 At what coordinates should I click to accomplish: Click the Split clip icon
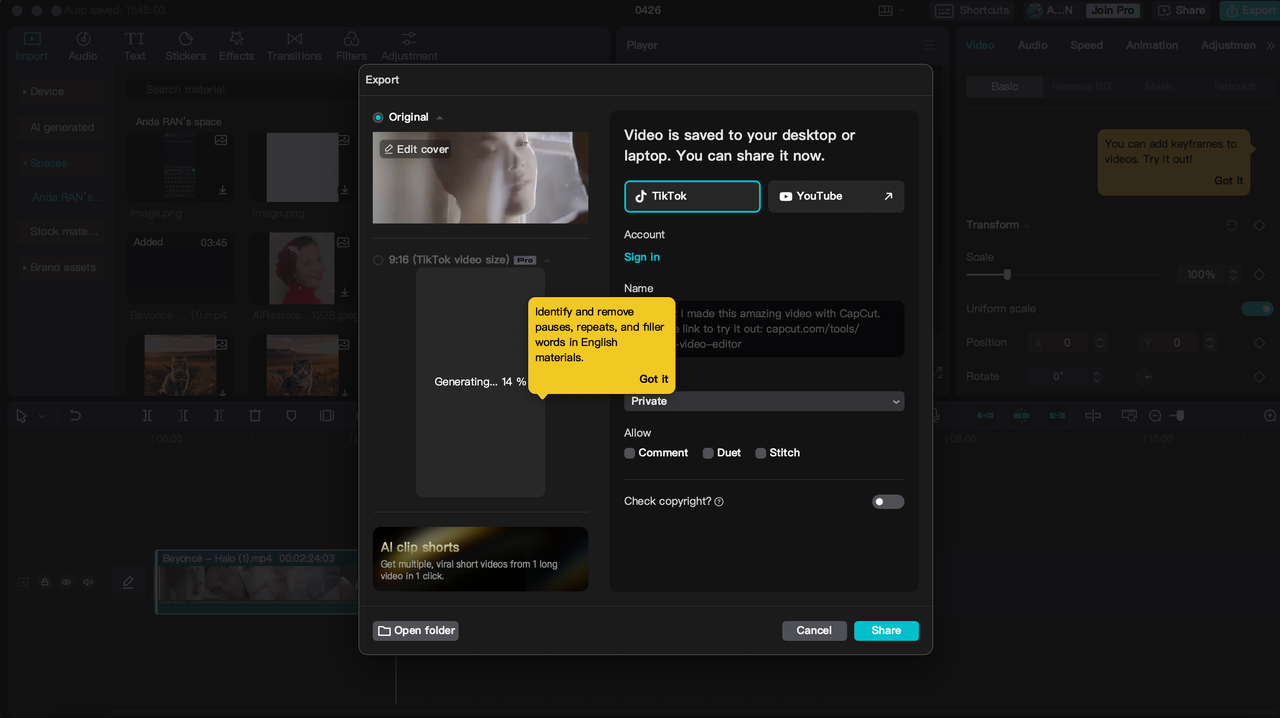(x=147, y=416)
